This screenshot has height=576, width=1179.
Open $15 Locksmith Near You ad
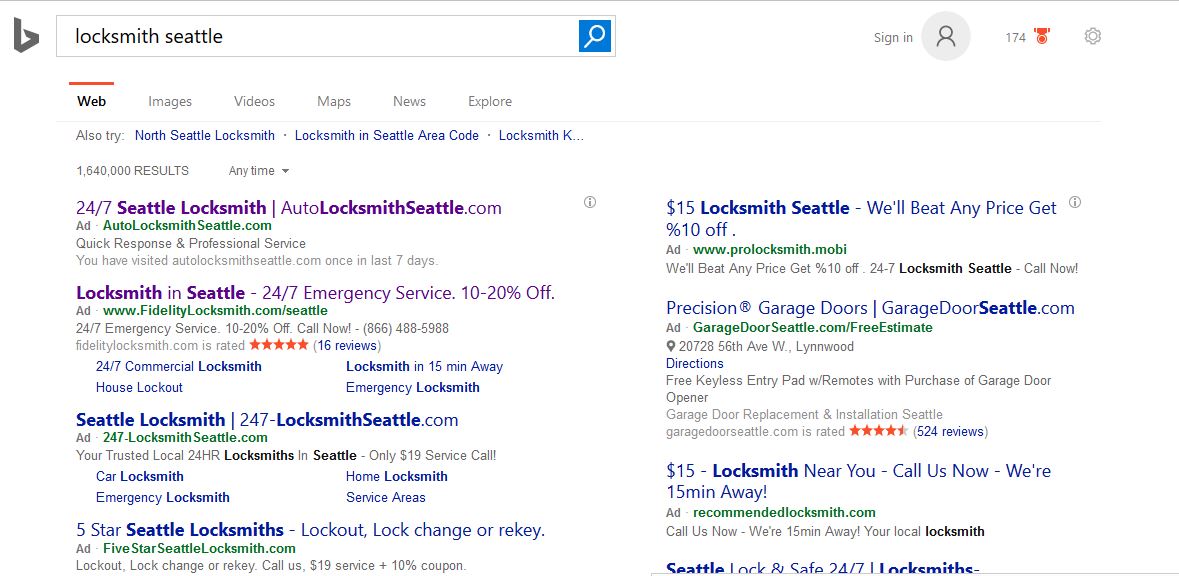(x=859, y=481)
